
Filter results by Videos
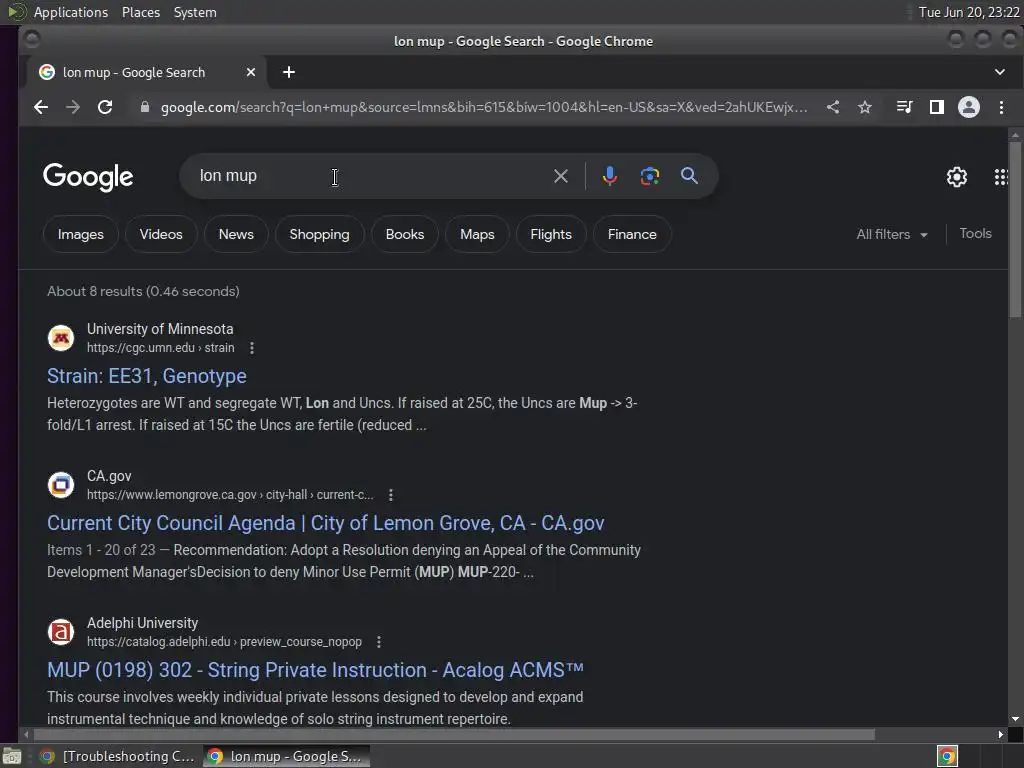pyautogui.click(x=161, y=234)
